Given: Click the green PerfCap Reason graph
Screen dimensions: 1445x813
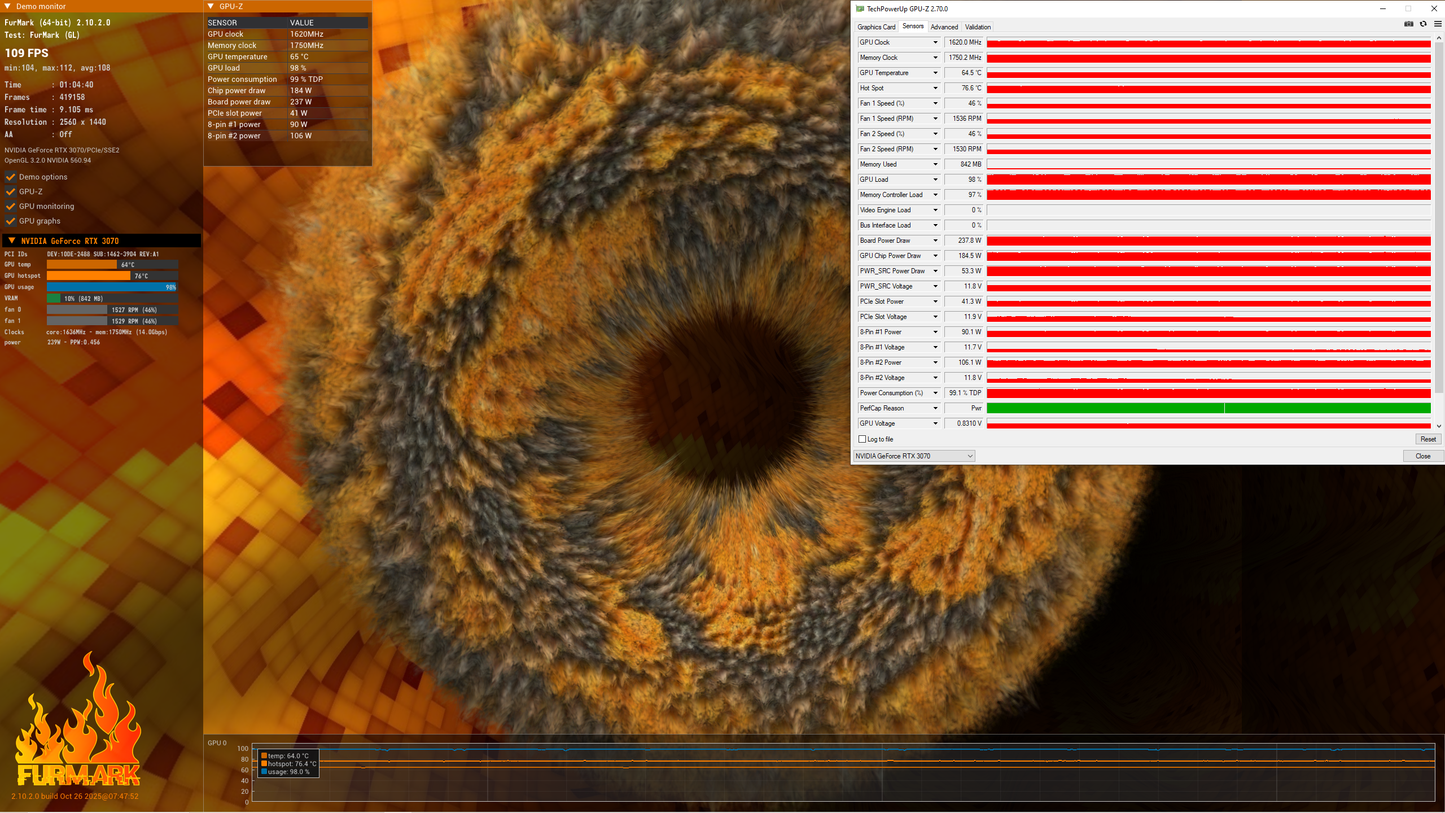Looking at the screenshot, I should click(1208, 408).
